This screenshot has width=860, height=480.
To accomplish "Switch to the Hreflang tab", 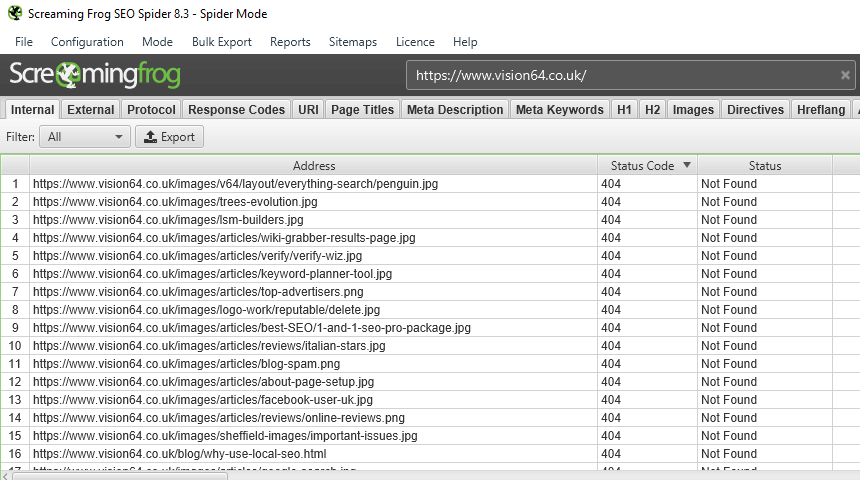I will (821, 110).
